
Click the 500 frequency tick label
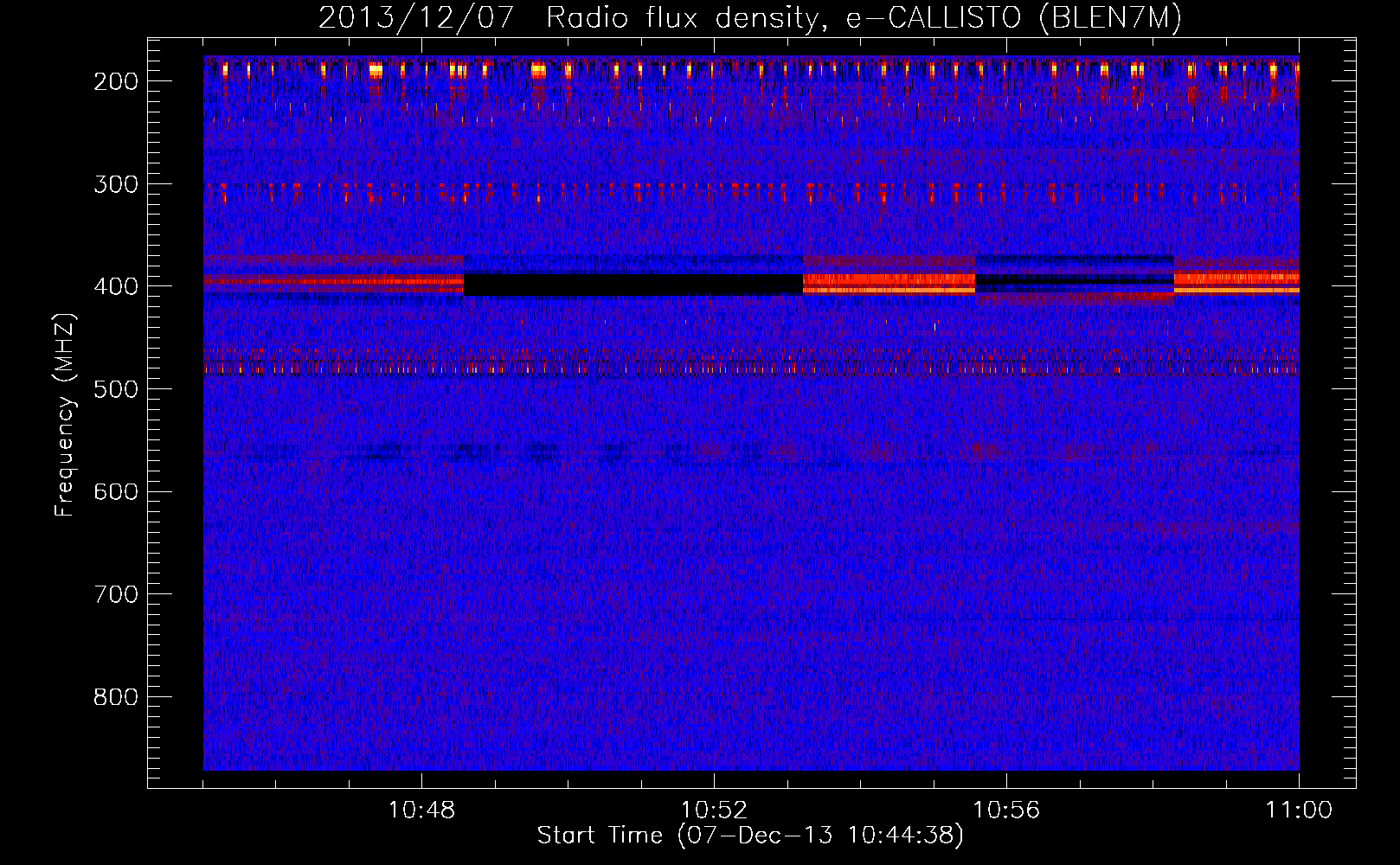point(116,389)
